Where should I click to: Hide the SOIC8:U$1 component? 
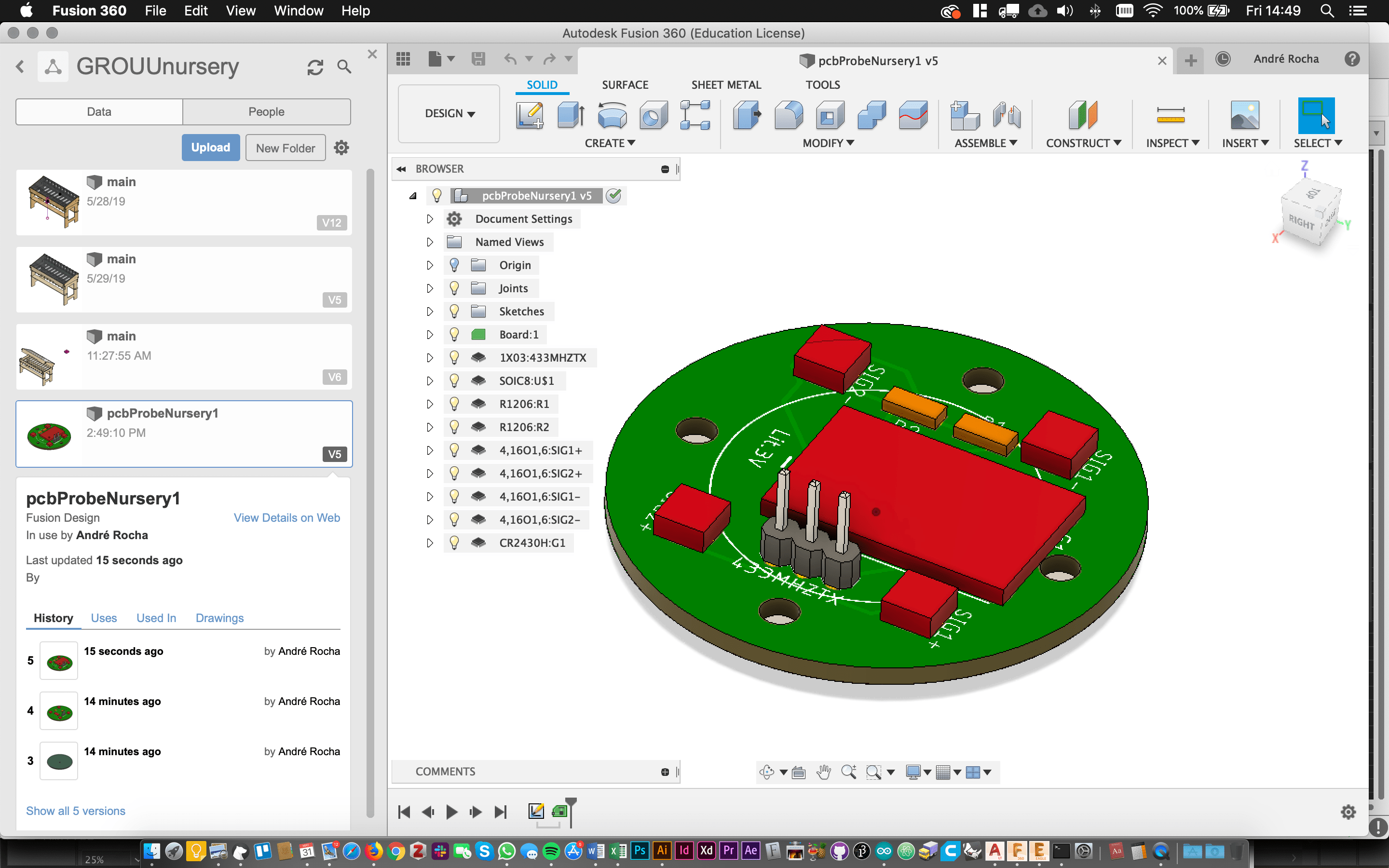click(454, 380)
